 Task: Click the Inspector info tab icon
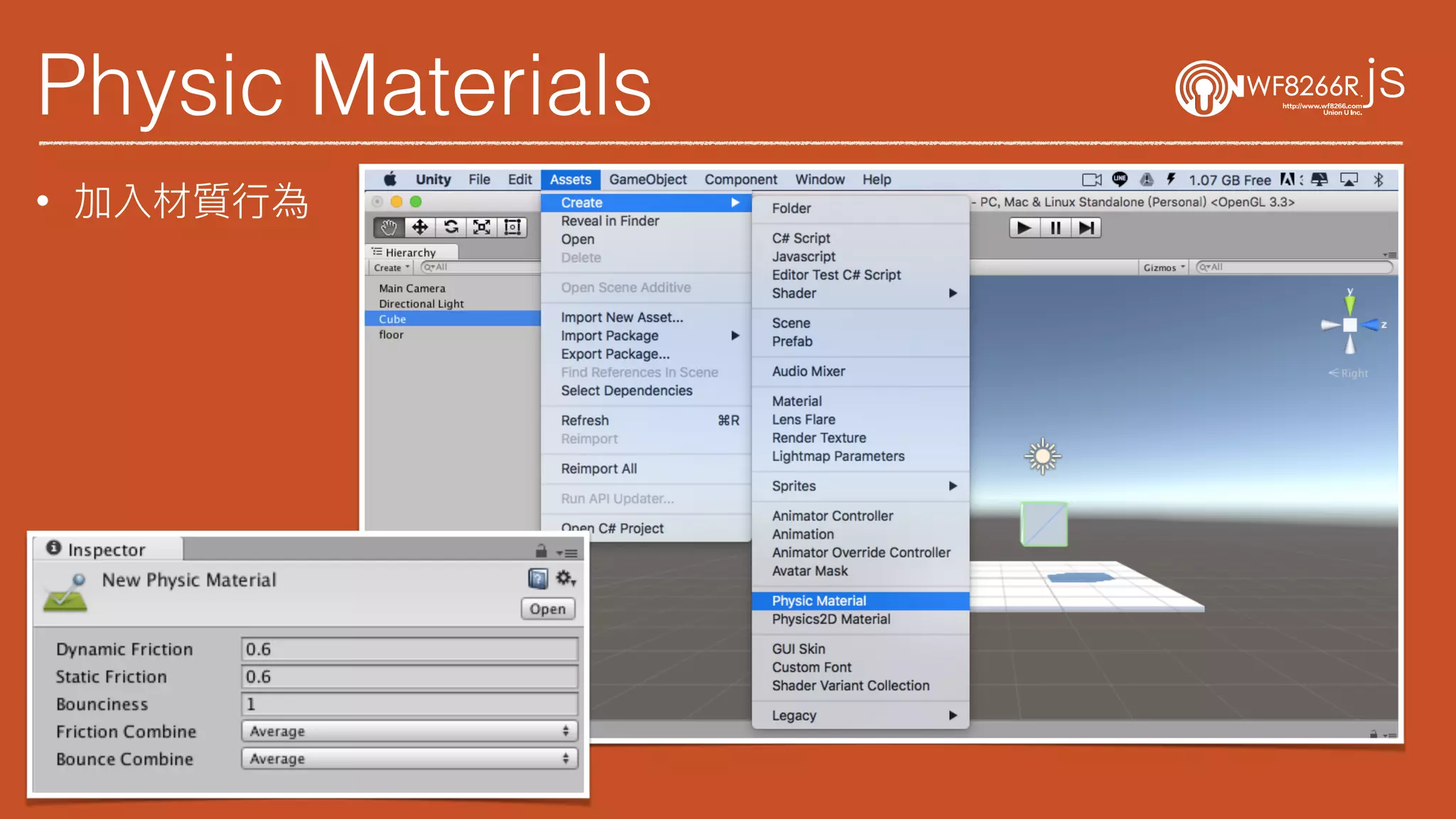pos(53,547)
